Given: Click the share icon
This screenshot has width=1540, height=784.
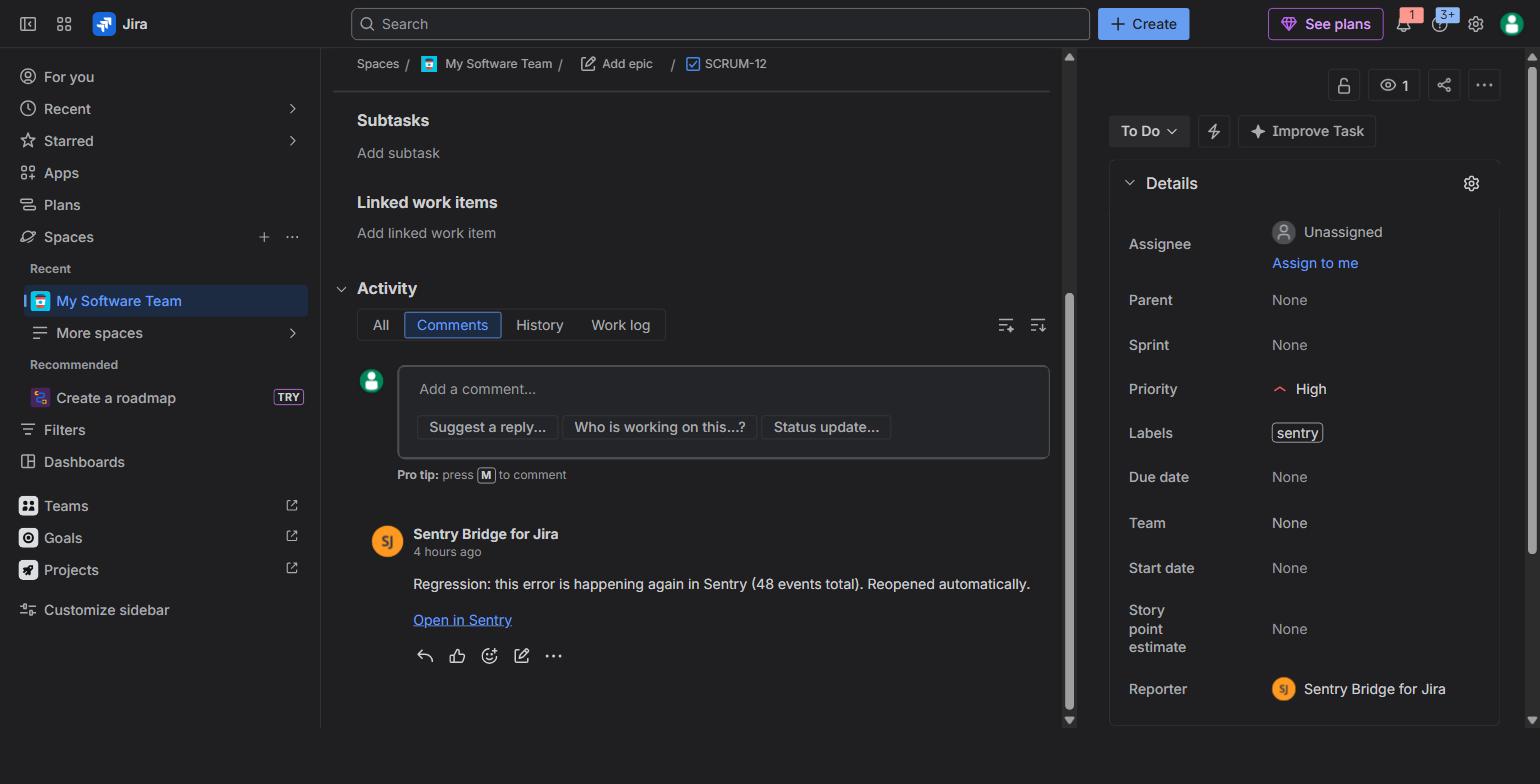Looking at the screenshot, I should click(x=1444, y=85).
